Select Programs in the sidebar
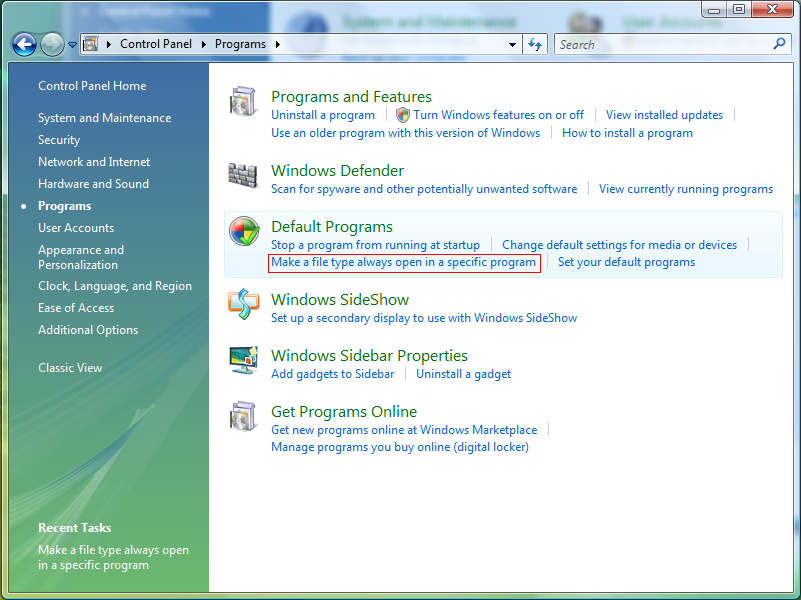 (x=64, y=206)
